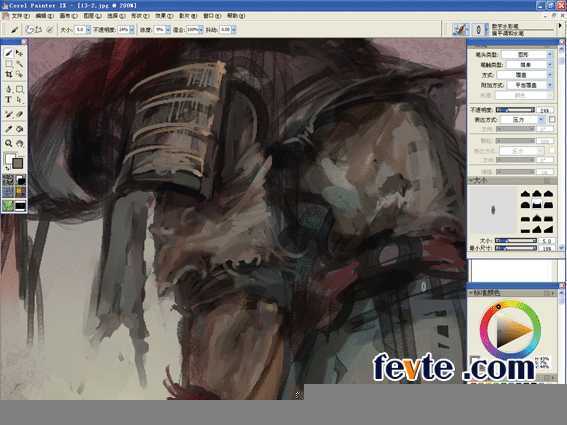Select the Eraser tool
Viewport: 567px width, 425px height.
click(20, 115)
